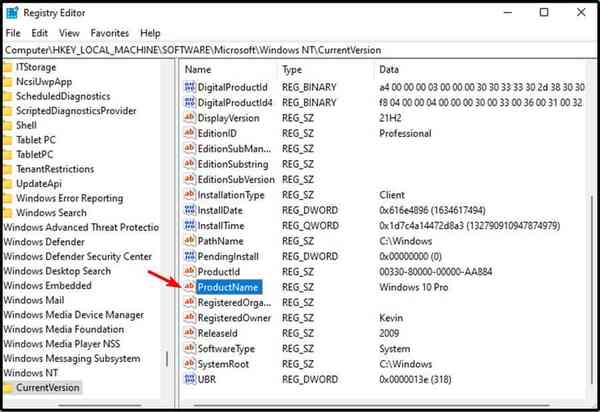
Task: Click the Registry Editor app icon in title bar
Action: pyautogui.click(x=12, y=13)
